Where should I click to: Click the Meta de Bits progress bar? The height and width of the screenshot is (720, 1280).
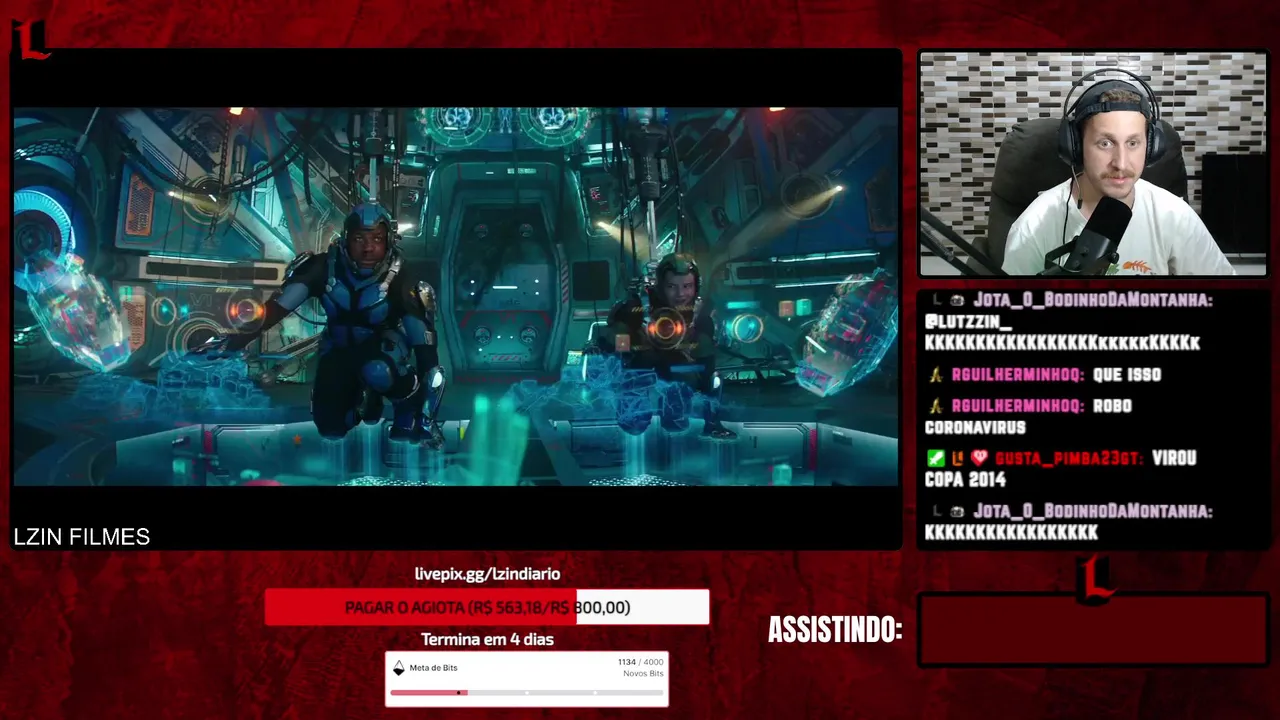tap(527, 692)
